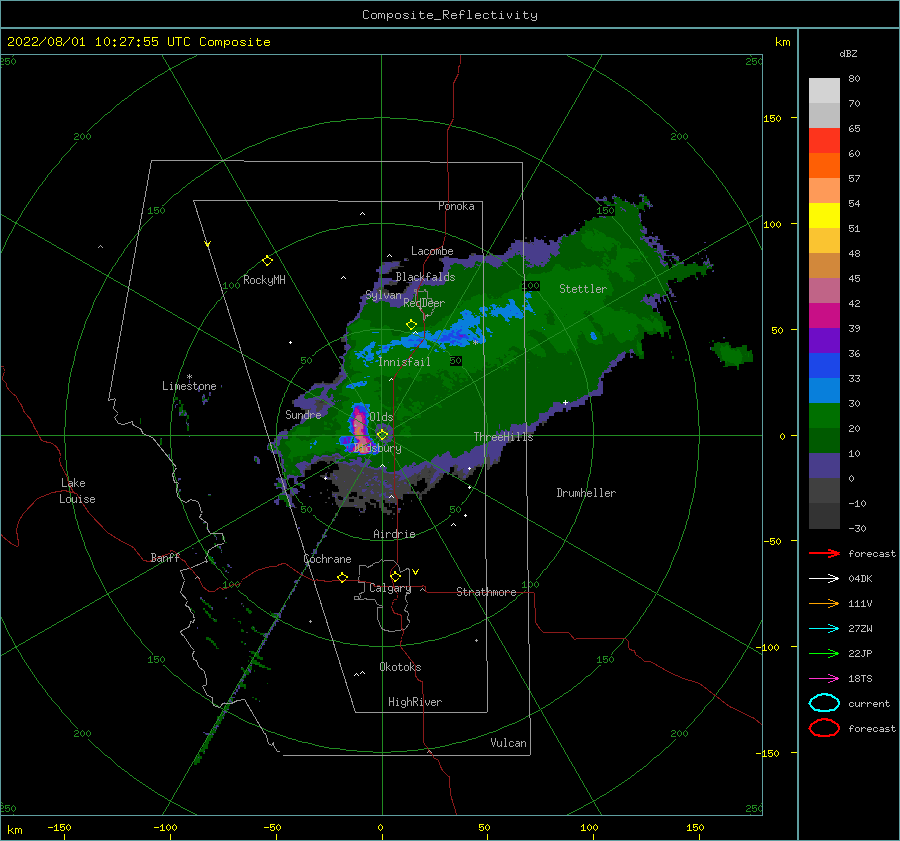Screen dimensions: 900x841
Task: Click the Ponoka city label
Action: point(456,206)
